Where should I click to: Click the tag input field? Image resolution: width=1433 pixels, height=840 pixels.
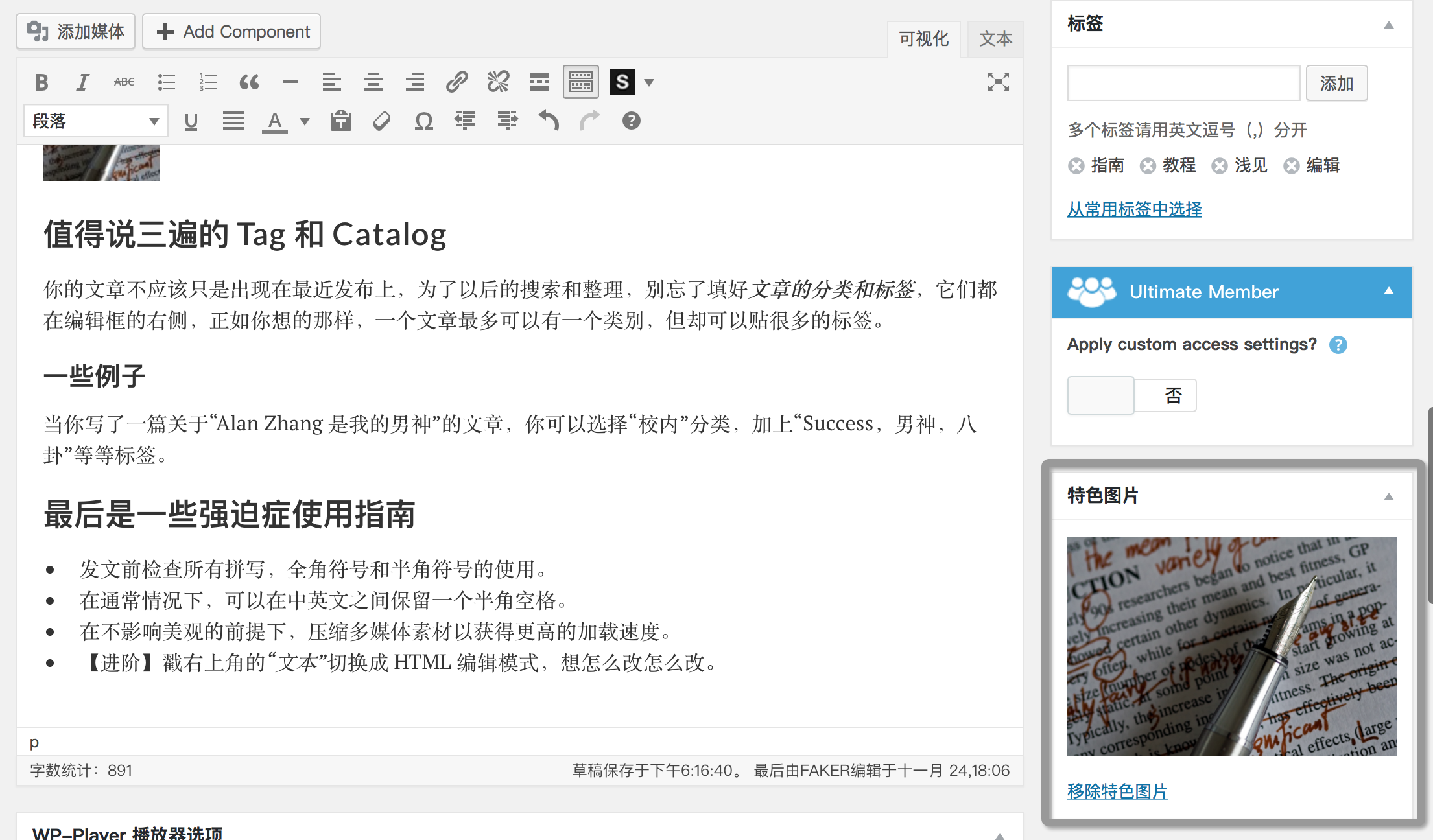(1183, 83)
